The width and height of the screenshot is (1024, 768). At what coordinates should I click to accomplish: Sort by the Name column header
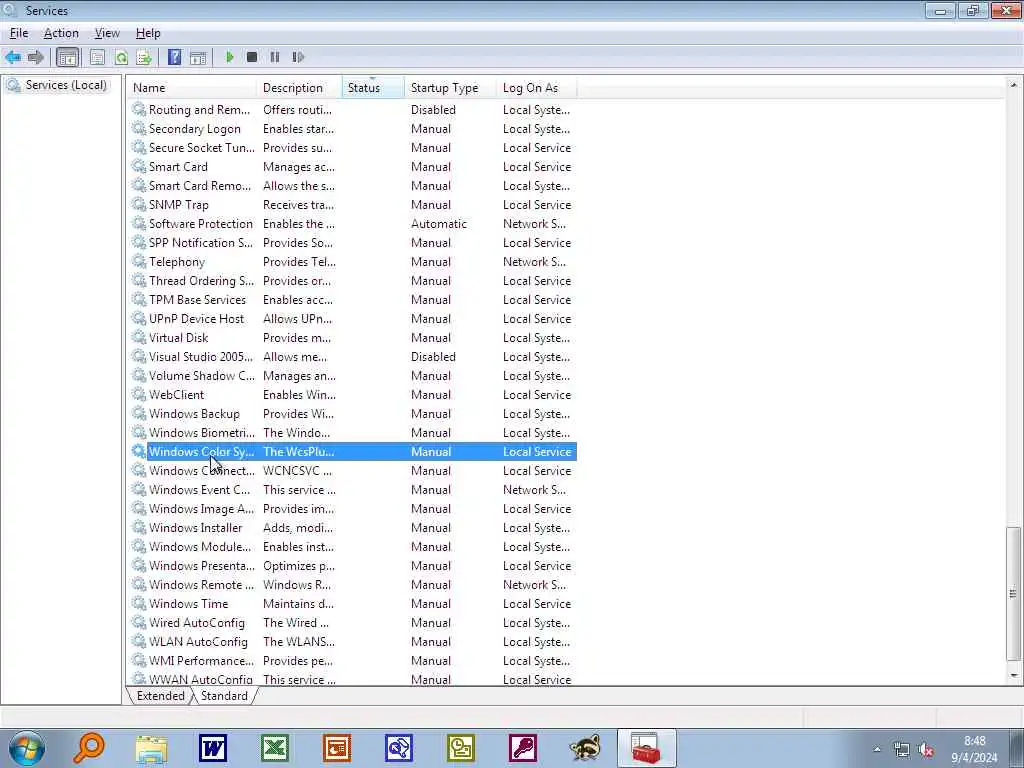click(x=193, y=88)
